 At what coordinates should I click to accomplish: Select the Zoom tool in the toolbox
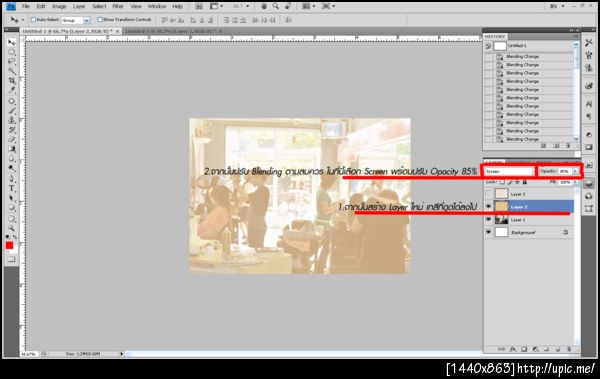(11, 228)
